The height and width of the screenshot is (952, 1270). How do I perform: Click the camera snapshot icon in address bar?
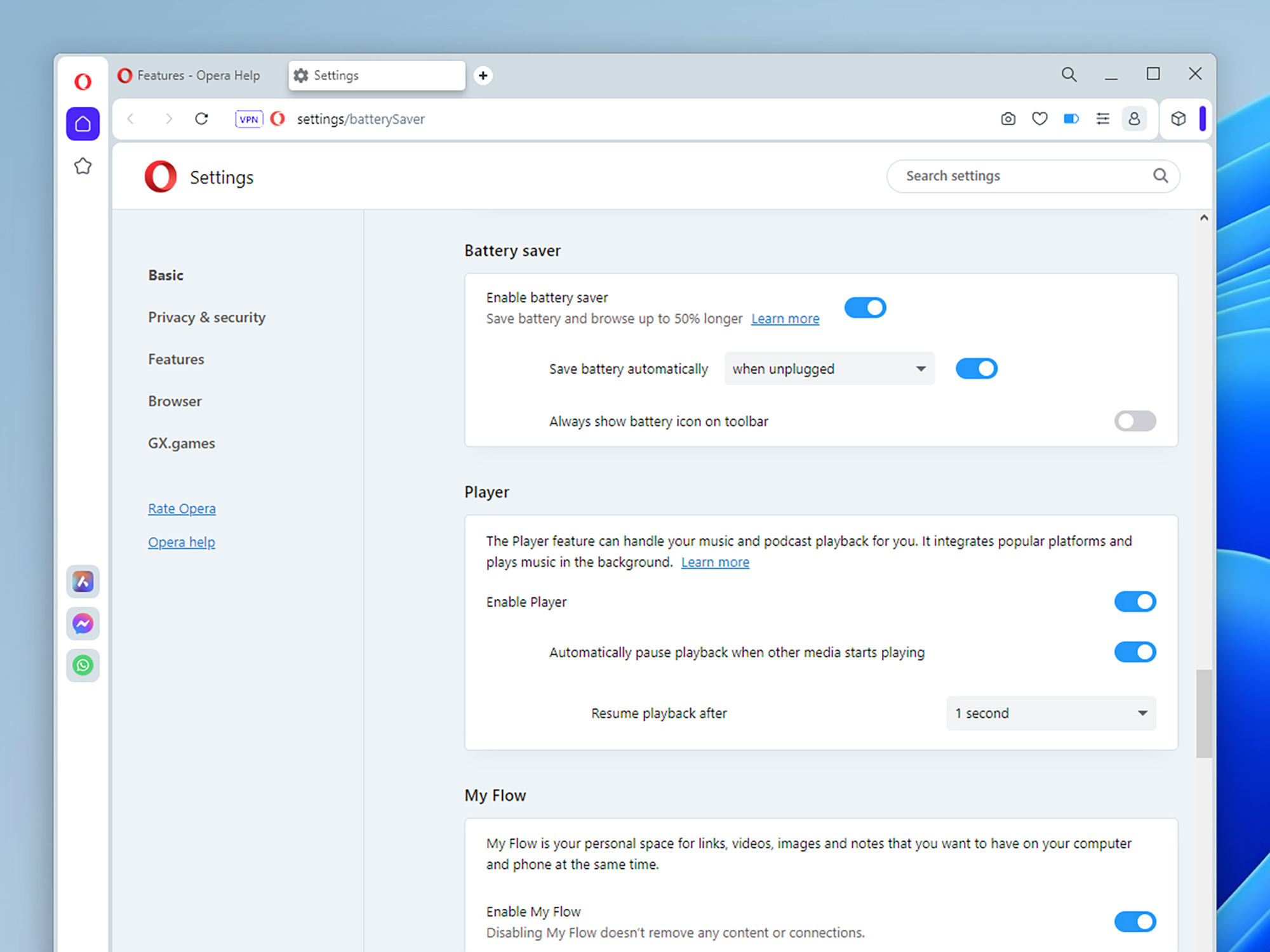[x=1008, y=119]
